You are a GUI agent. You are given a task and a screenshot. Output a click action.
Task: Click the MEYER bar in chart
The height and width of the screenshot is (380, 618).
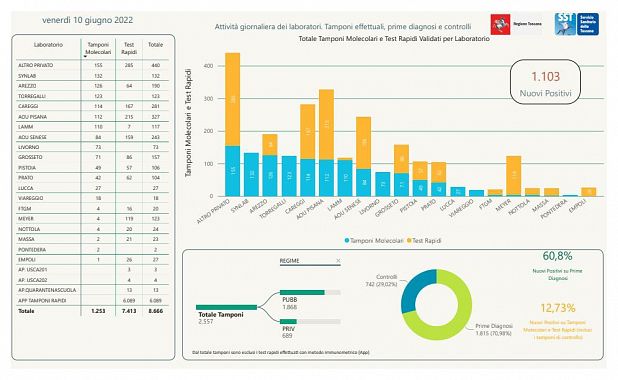coord(514,176)
